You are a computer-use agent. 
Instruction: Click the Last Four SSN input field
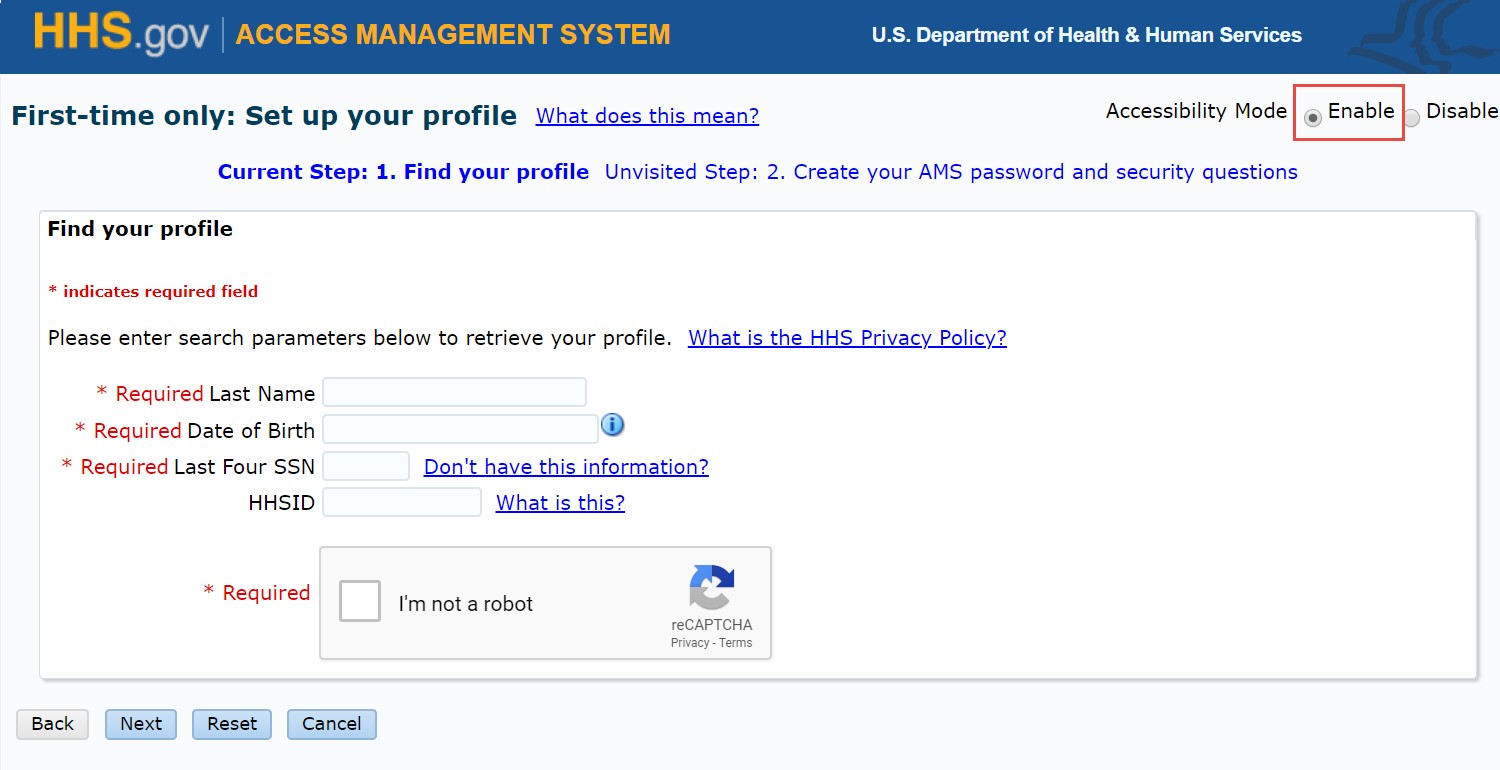click(366, 465)
